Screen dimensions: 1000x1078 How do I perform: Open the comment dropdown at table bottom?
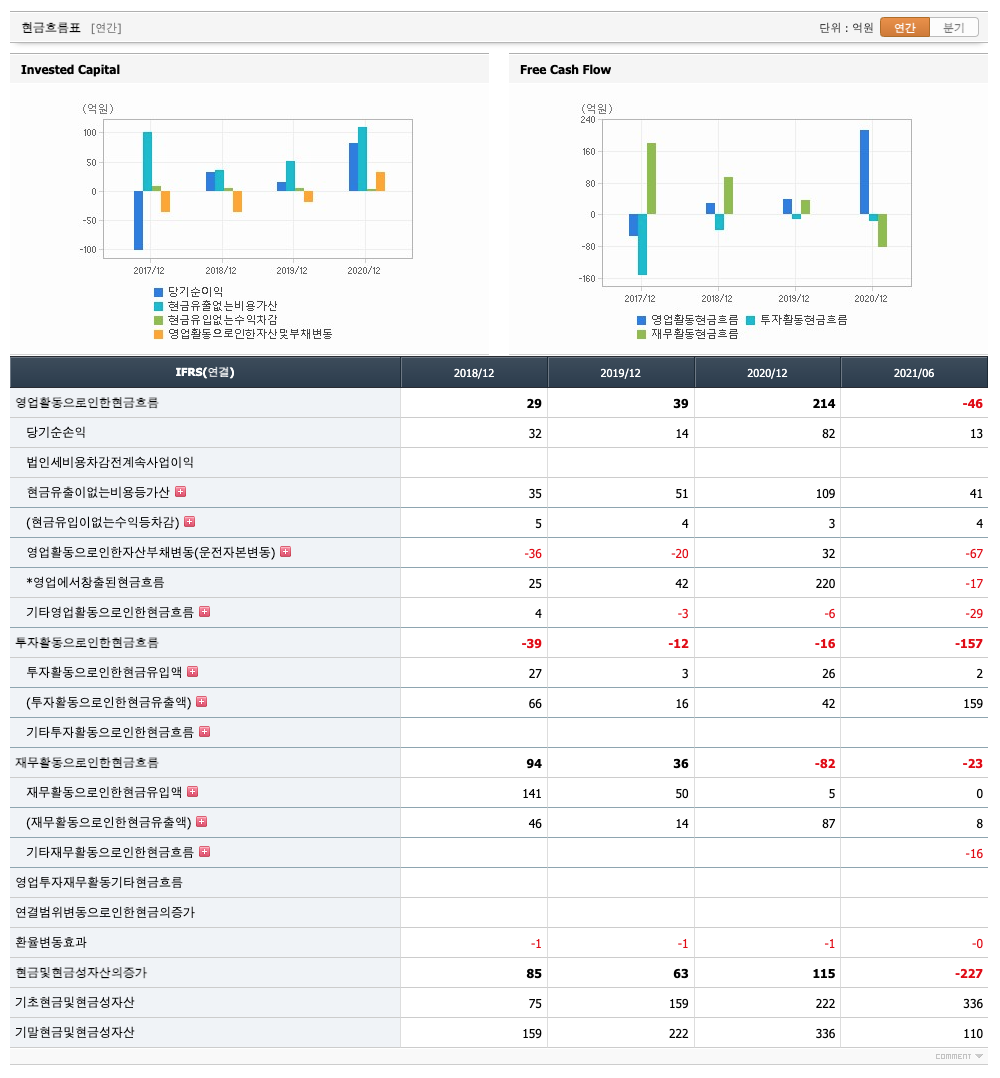(x=959, y=1056)
